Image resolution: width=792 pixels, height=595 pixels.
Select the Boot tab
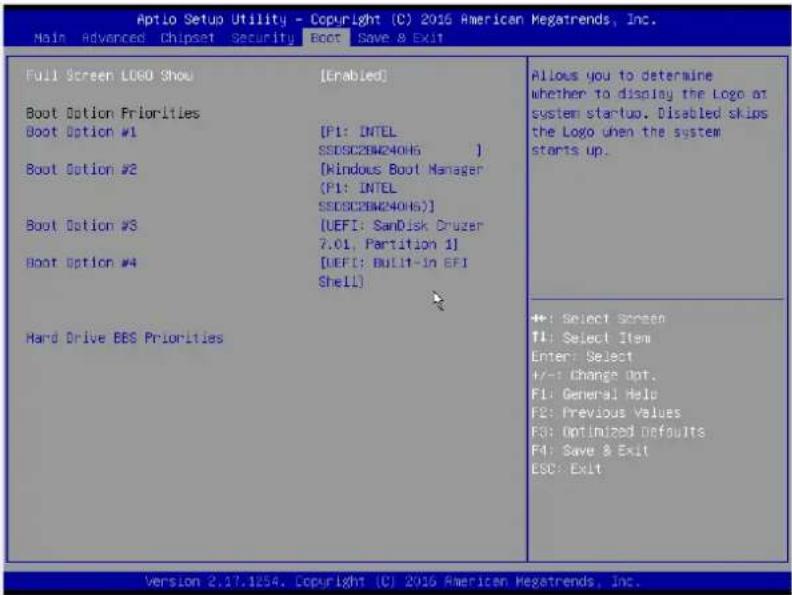click(x=326, y=38)
